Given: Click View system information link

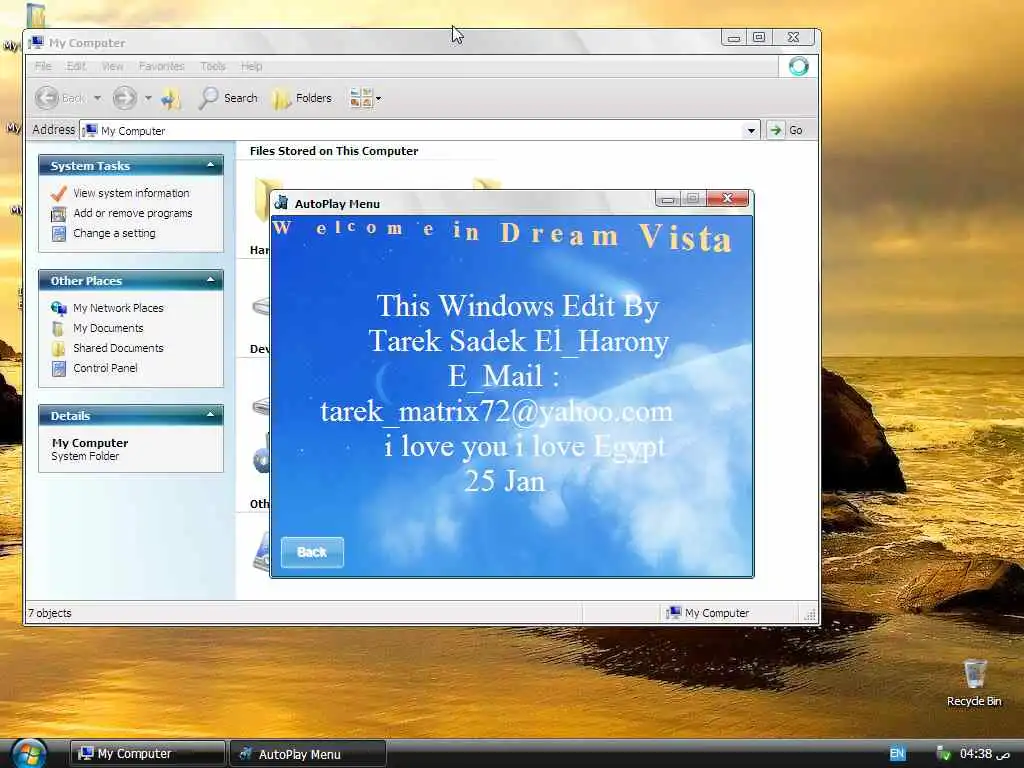Looking at the screenshot, I should (131, 193).
